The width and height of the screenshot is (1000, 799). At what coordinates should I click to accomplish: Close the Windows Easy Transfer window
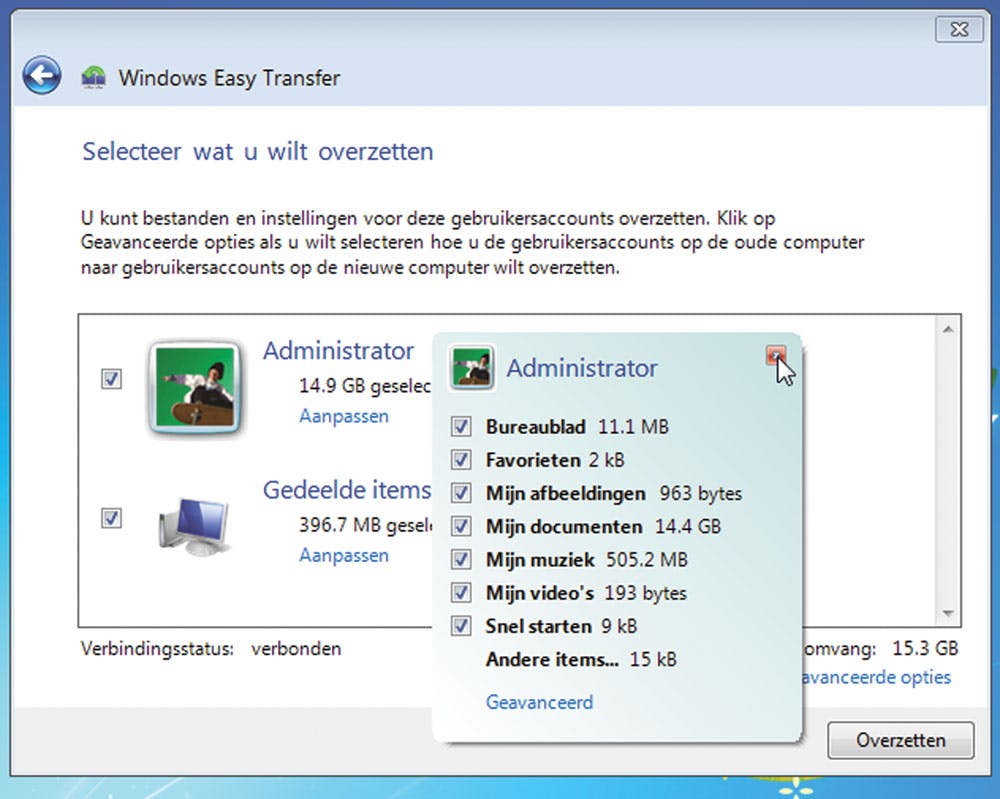[x=959, y=29]
